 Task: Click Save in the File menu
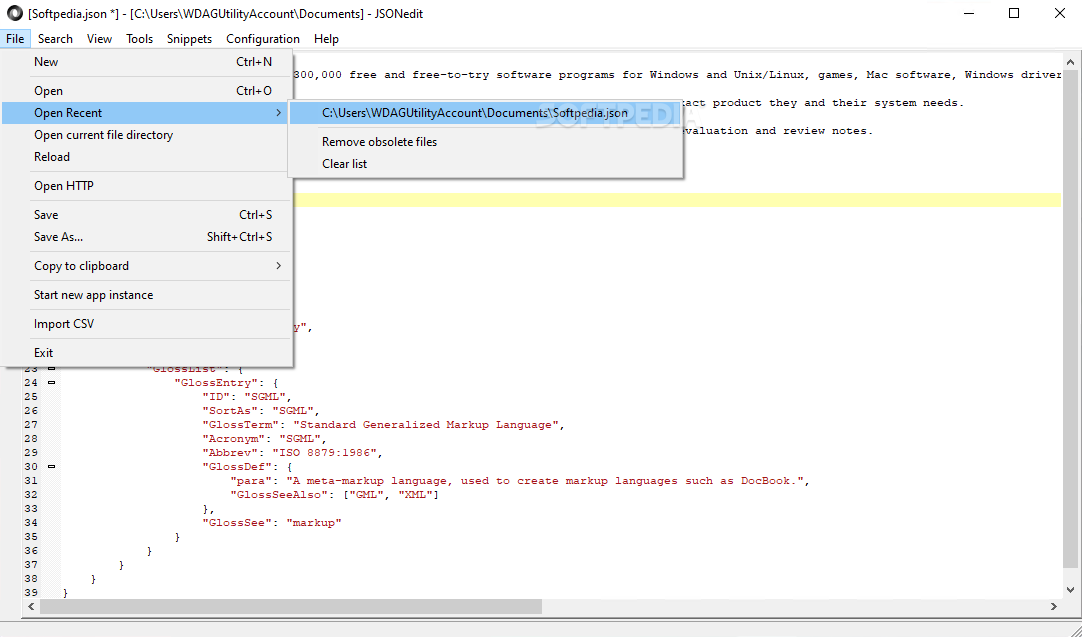click(147, 215)
